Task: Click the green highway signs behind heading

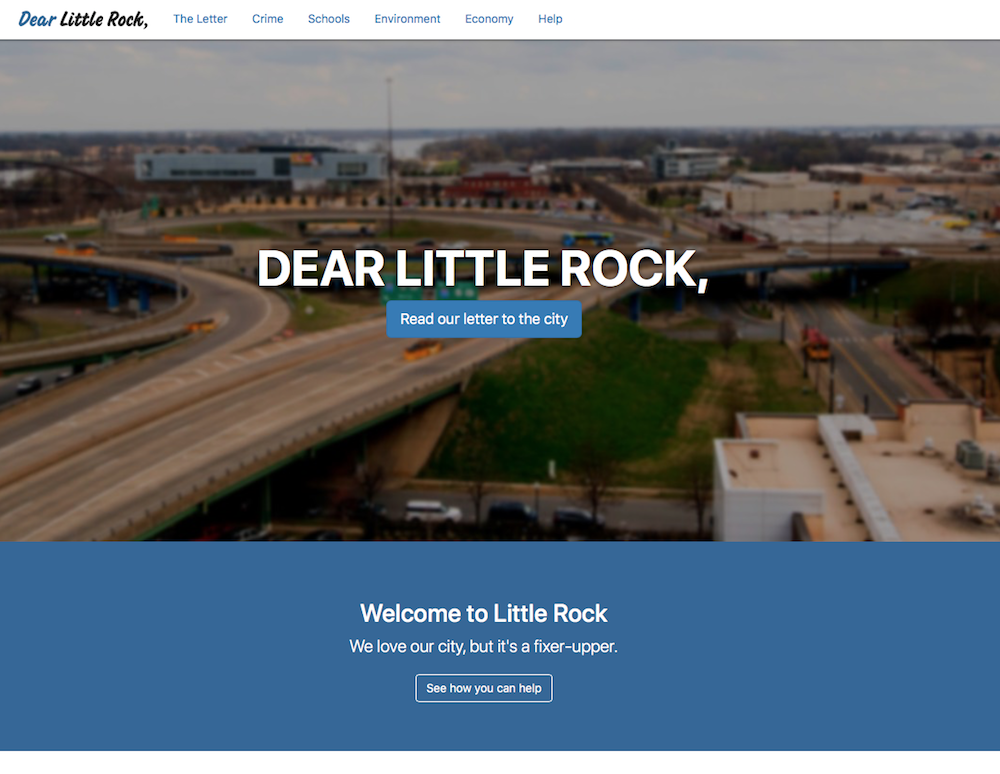Action: 429,291
